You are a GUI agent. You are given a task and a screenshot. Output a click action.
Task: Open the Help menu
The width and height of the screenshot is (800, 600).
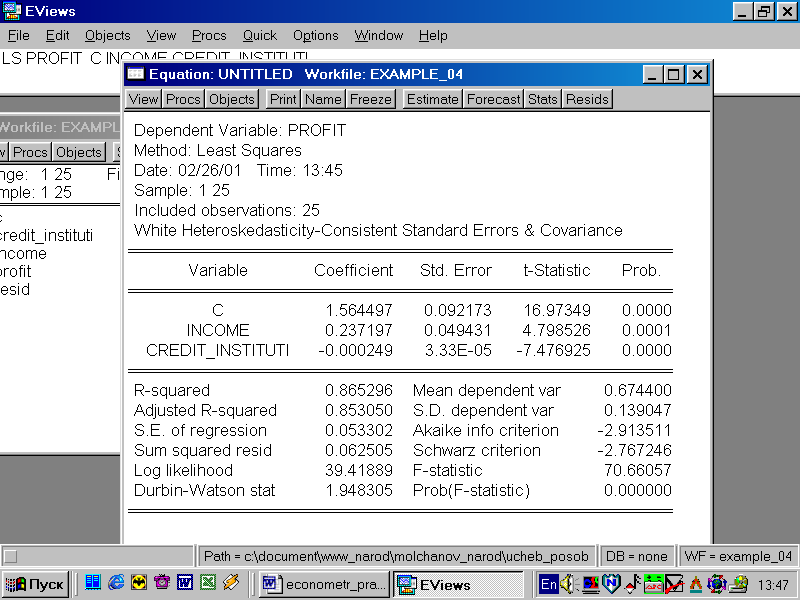click(433, 36)
